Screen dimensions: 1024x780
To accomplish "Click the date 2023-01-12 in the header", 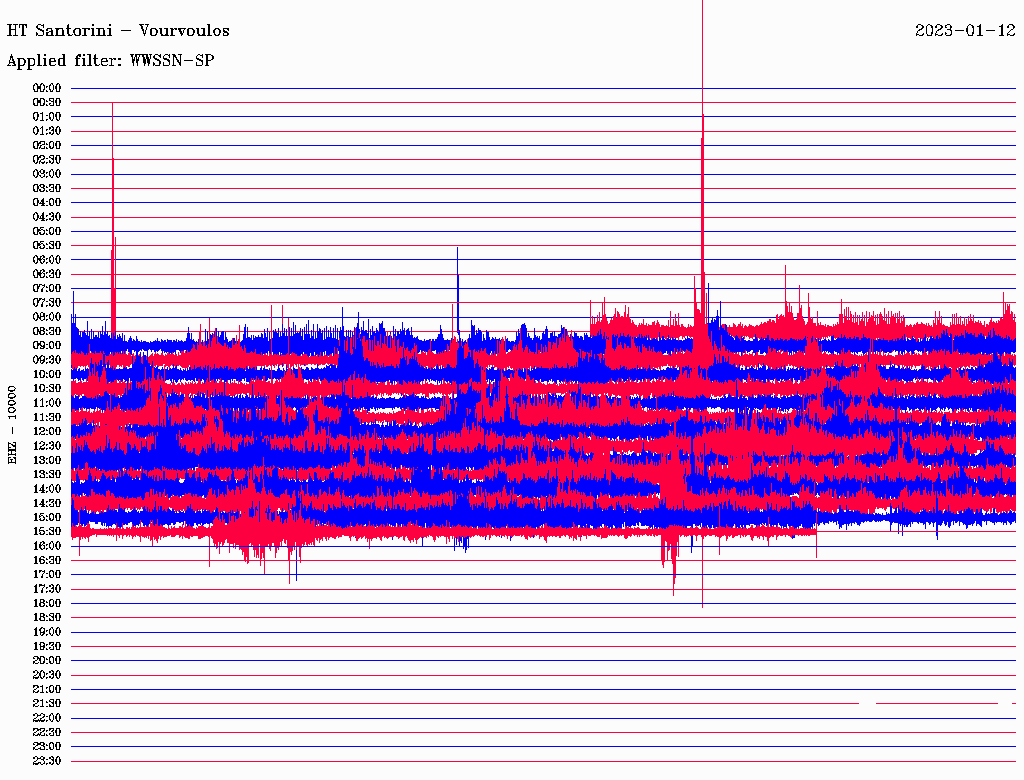I will [965, 30].
